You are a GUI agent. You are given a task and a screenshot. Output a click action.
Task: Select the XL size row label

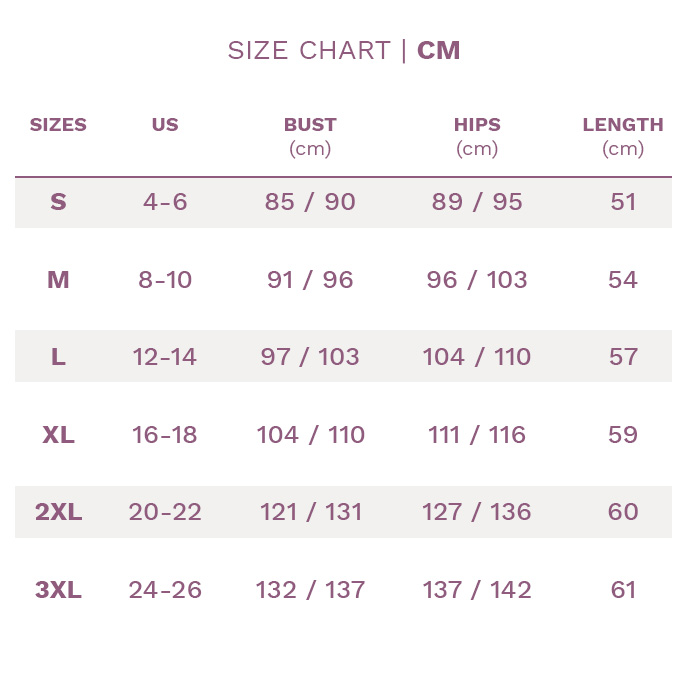pos(58,434)
